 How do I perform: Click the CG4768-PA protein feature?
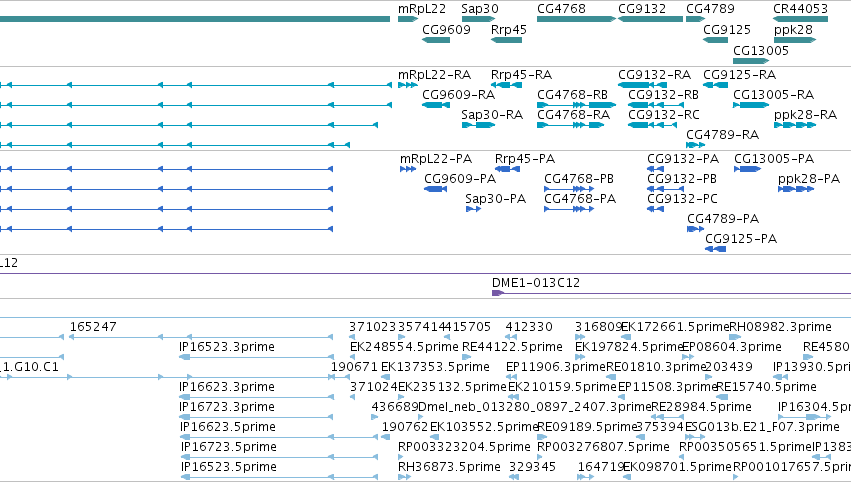point(569,209)
